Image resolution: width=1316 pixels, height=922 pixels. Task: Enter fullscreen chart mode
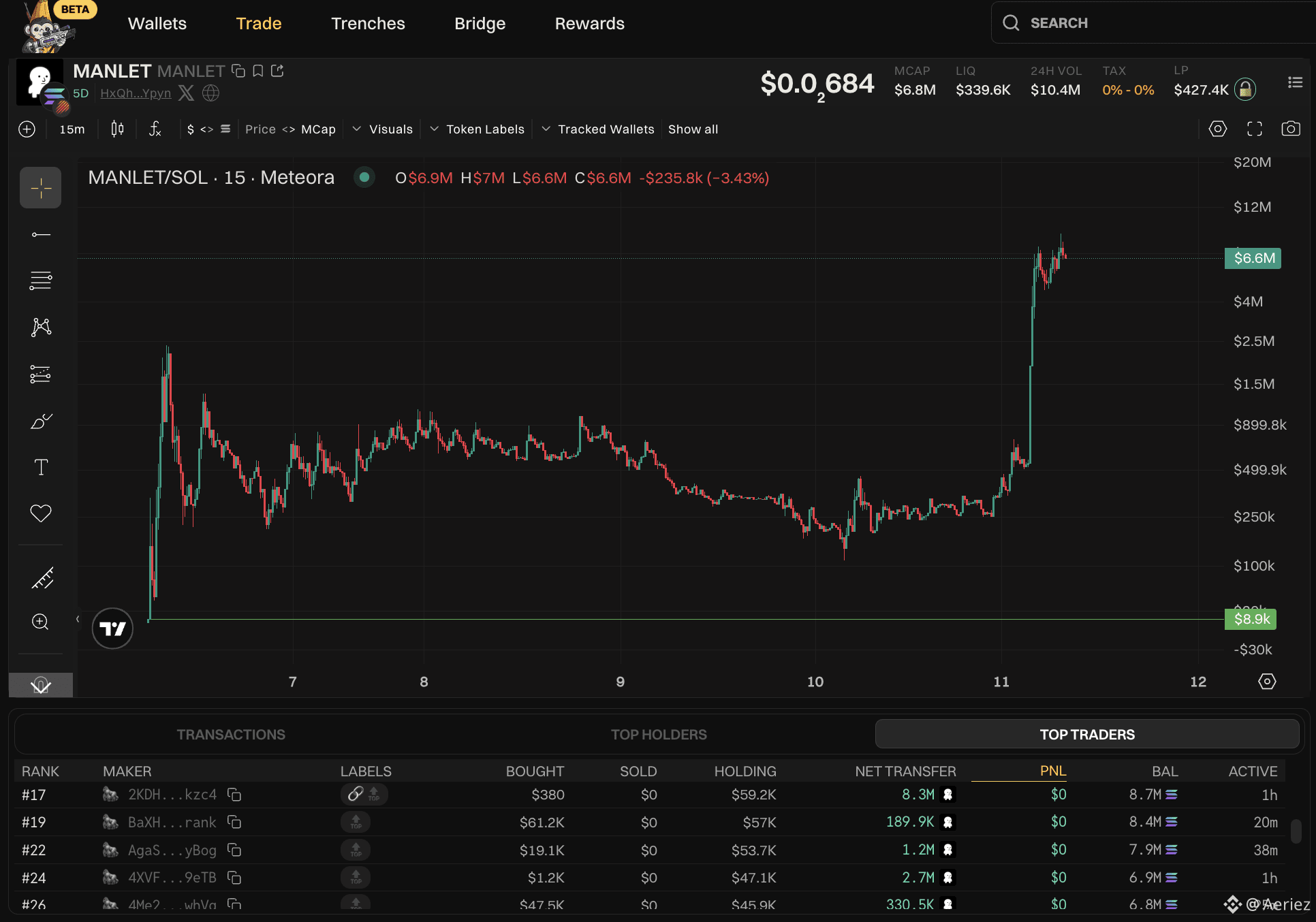click(x=1254, y=129)
